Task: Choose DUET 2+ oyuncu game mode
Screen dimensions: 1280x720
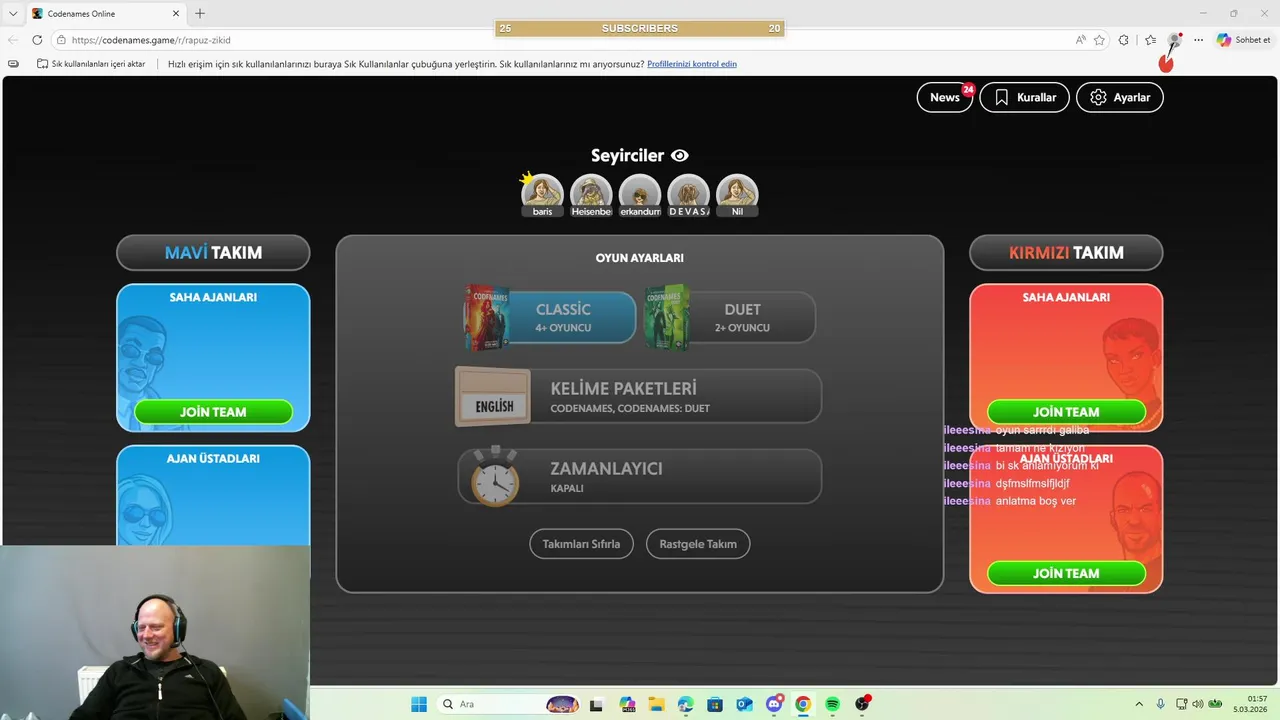Action: 730,317
